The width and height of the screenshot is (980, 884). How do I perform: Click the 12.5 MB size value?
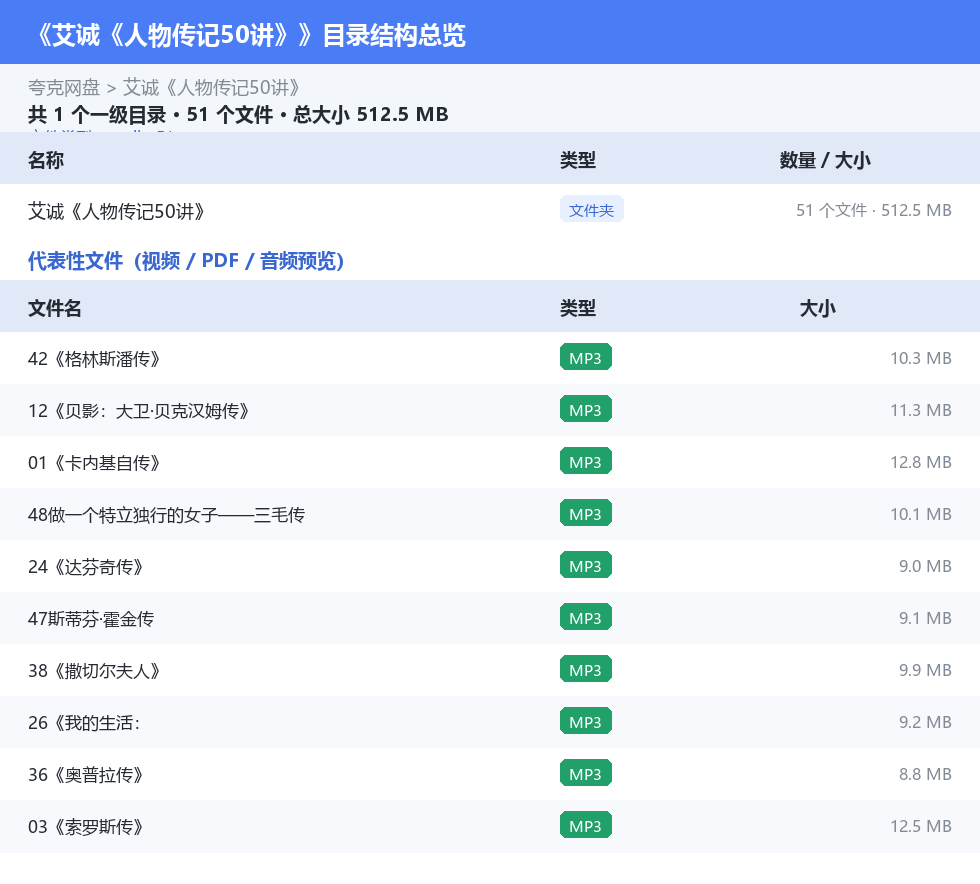(921, 825)
